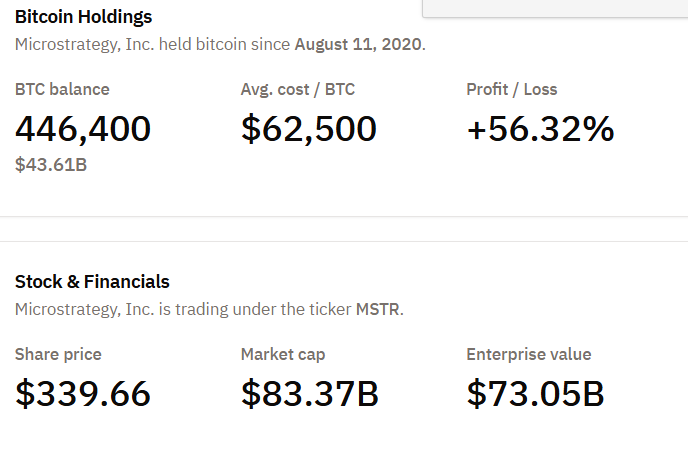
Task: Click the MSTR ticker symbol
Action: coord(378,310)
